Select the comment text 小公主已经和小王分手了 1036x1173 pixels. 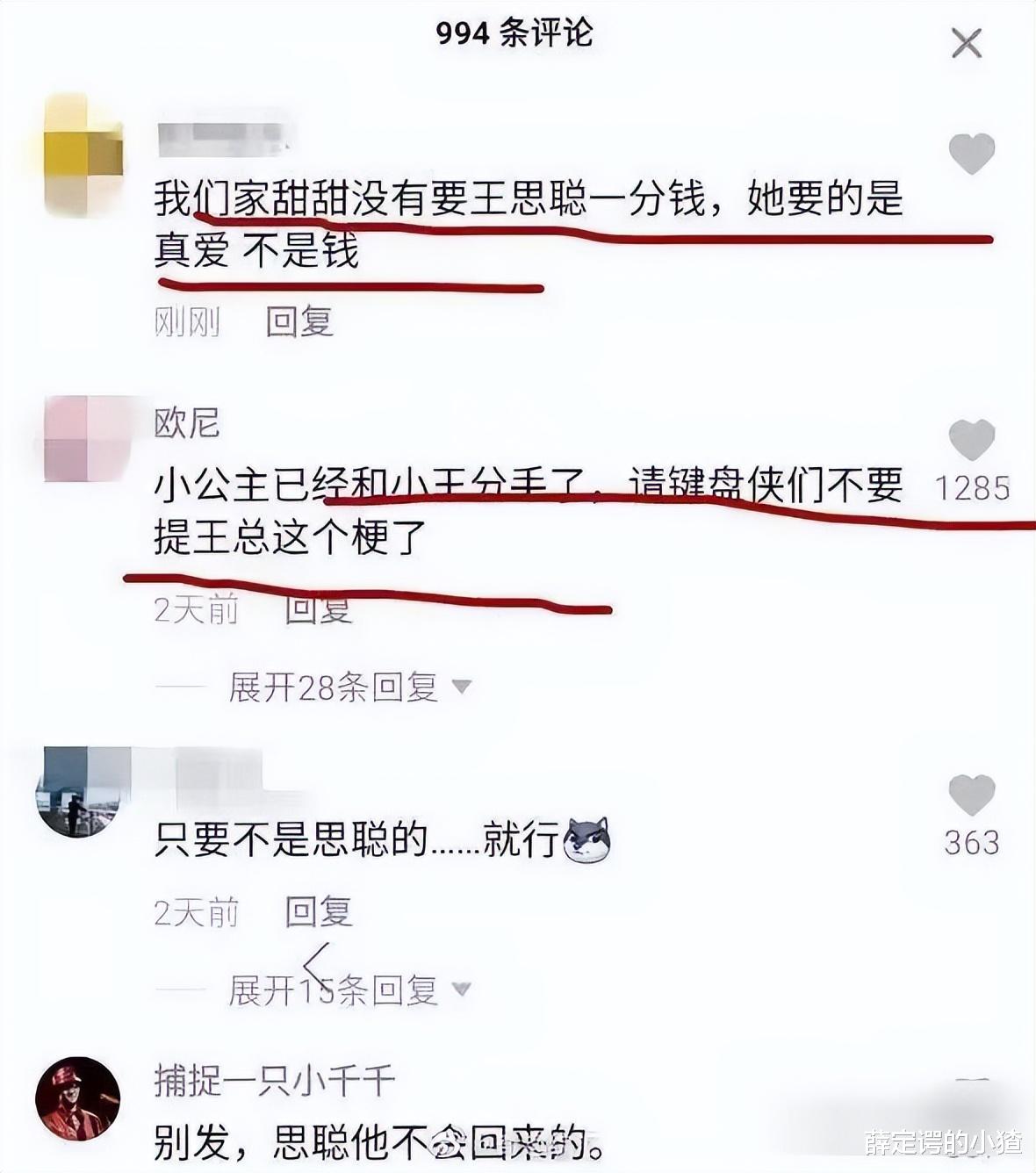(370, 485)
